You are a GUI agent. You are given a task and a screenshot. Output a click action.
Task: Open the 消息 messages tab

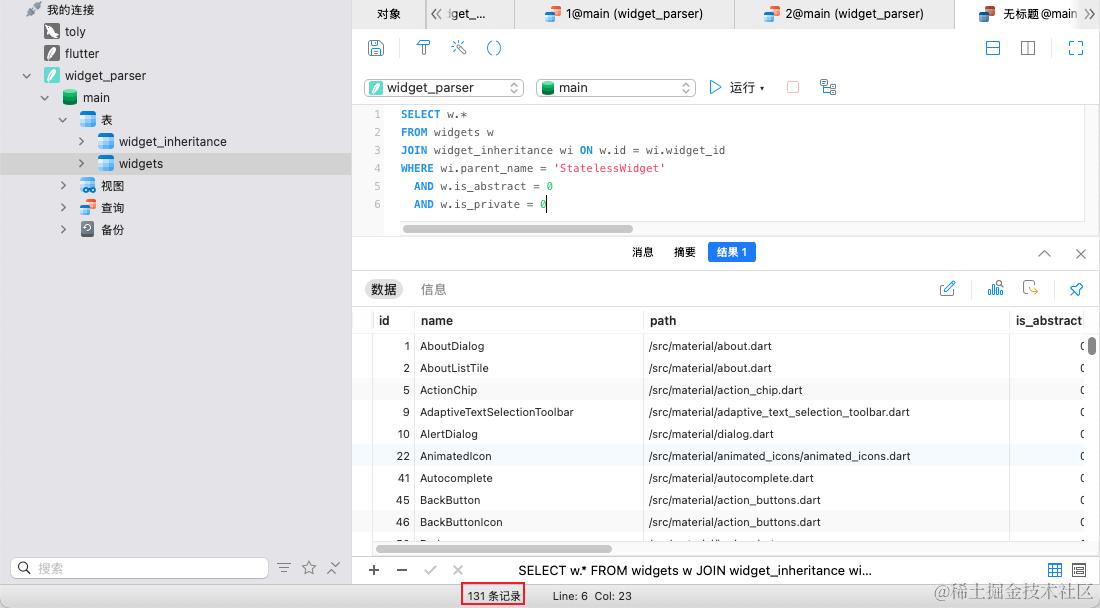click(643, 252)
